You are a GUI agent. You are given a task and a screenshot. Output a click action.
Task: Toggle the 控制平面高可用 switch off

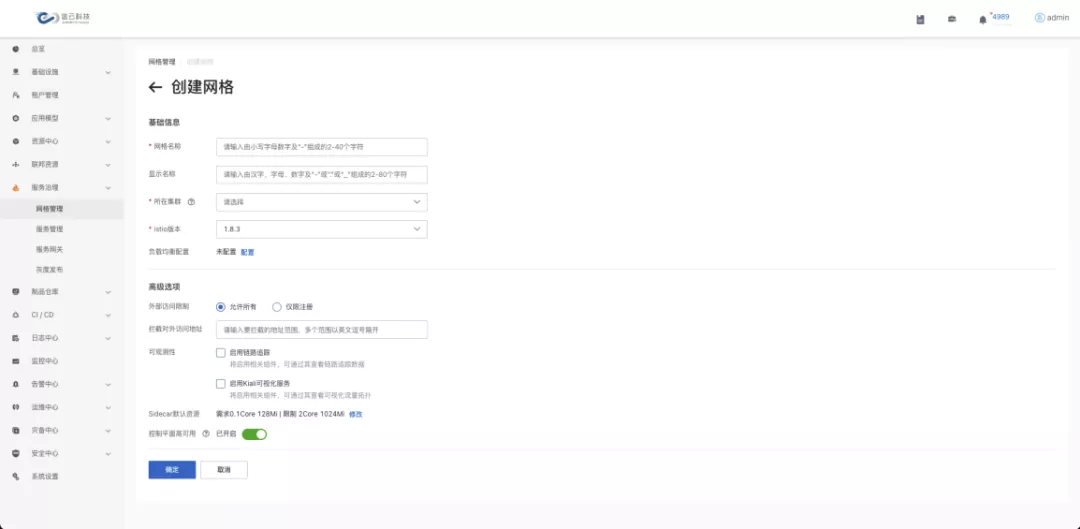point(254,434)
